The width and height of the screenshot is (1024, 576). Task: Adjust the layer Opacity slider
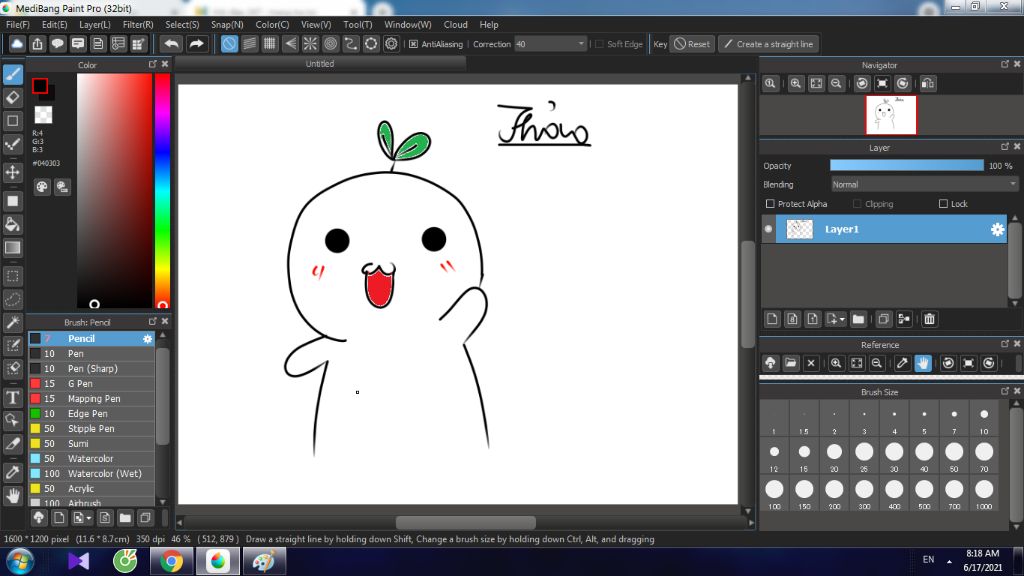[x=906, y=166]
